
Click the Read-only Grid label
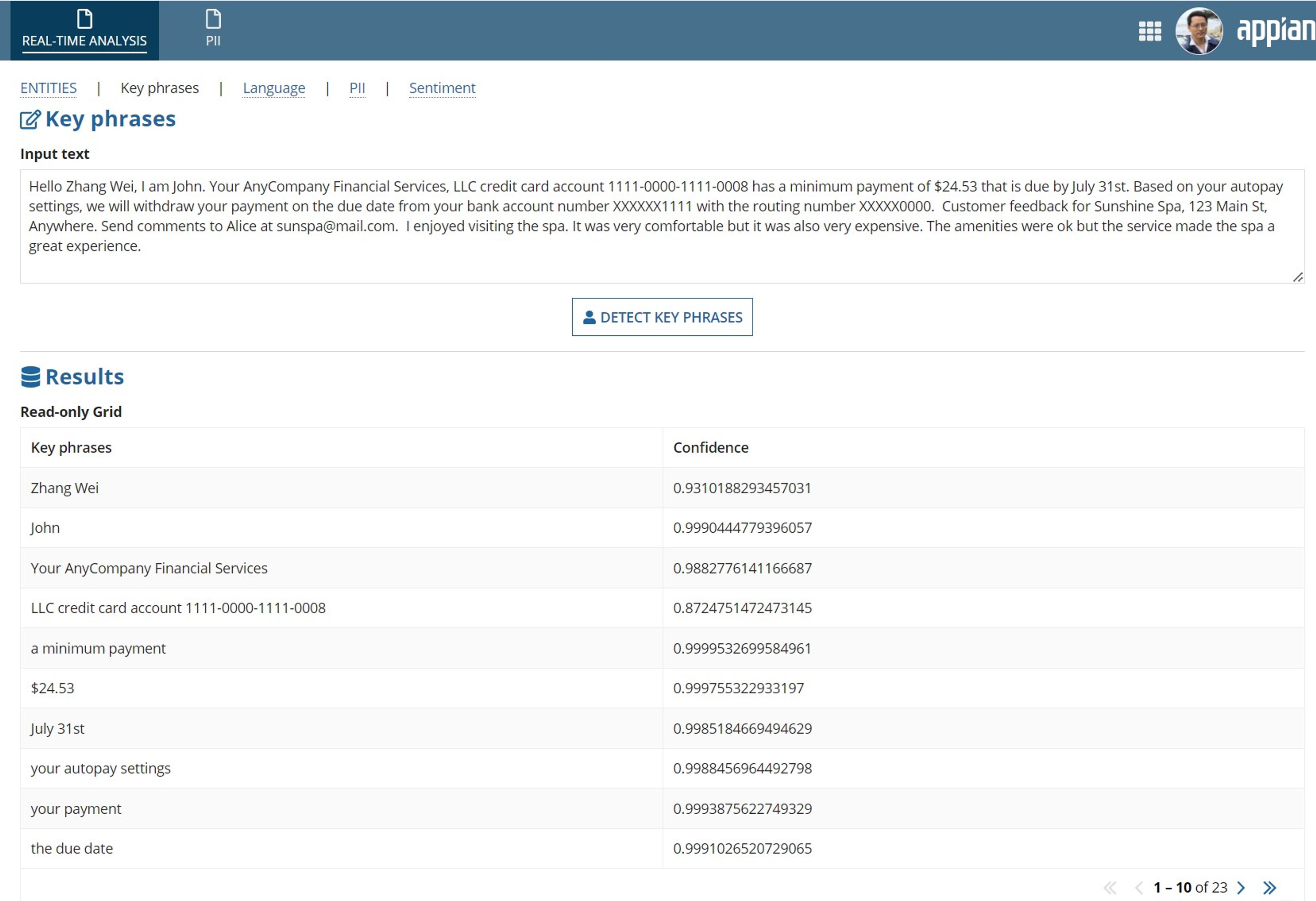coord(71,412)
